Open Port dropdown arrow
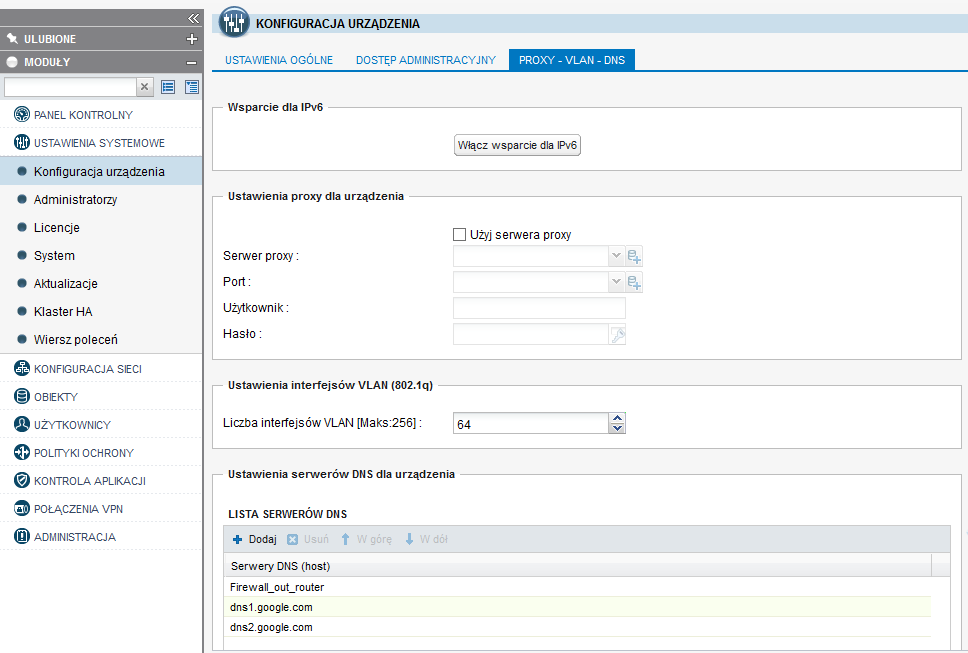 click(615, 281)
